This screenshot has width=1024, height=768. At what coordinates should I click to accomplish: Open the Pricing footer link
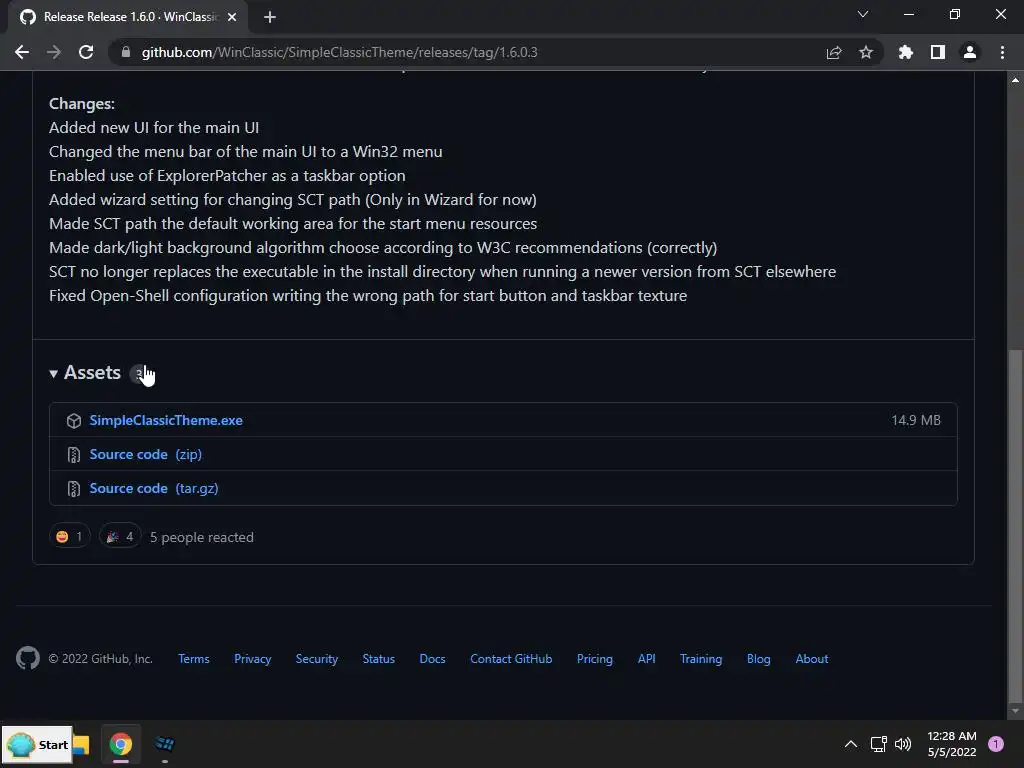coord(595,659)
